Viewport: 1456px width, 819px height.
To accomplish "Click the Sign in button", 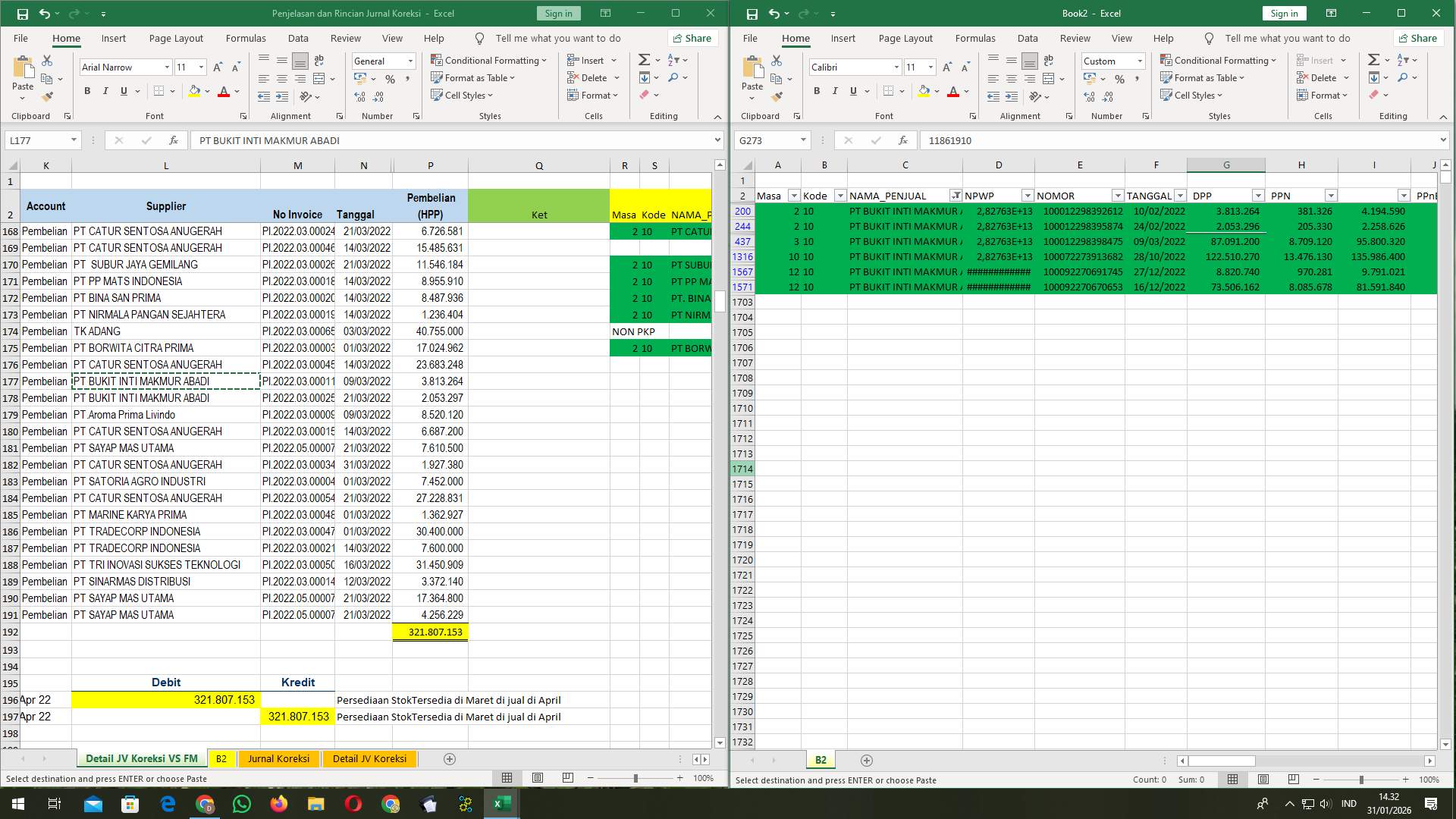I will [558, 13].
